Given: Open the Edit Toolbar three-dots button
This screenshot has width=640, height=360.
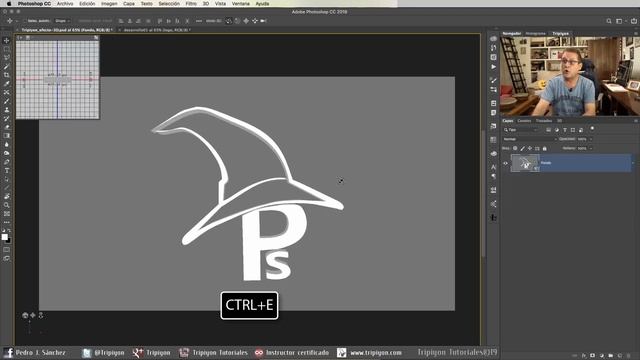Looking at the screenshot, I should point(7,222).
